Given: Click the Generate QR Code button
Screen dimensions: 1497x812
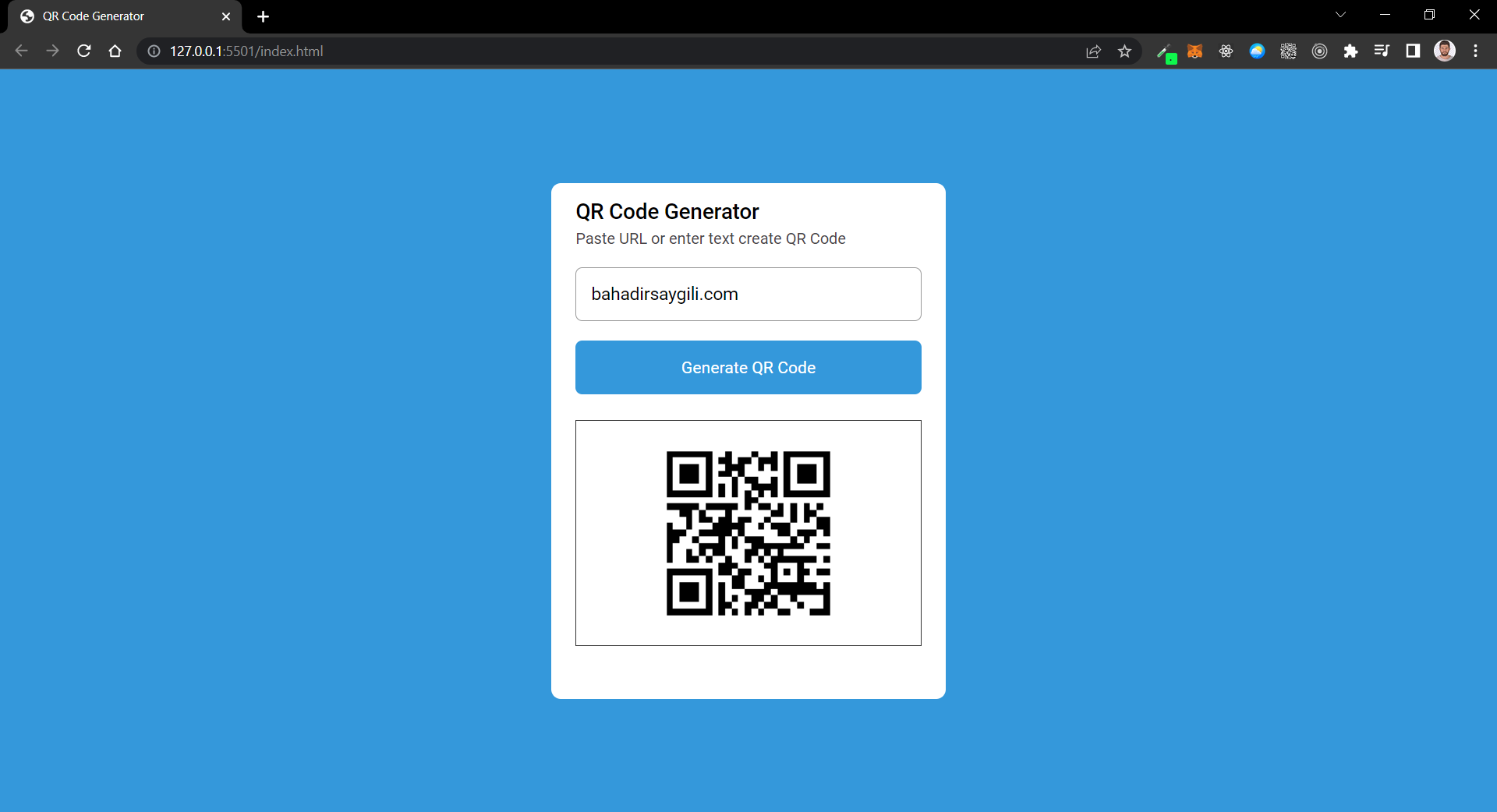Looking at the screenshot, I should click(x=748, y=367).
